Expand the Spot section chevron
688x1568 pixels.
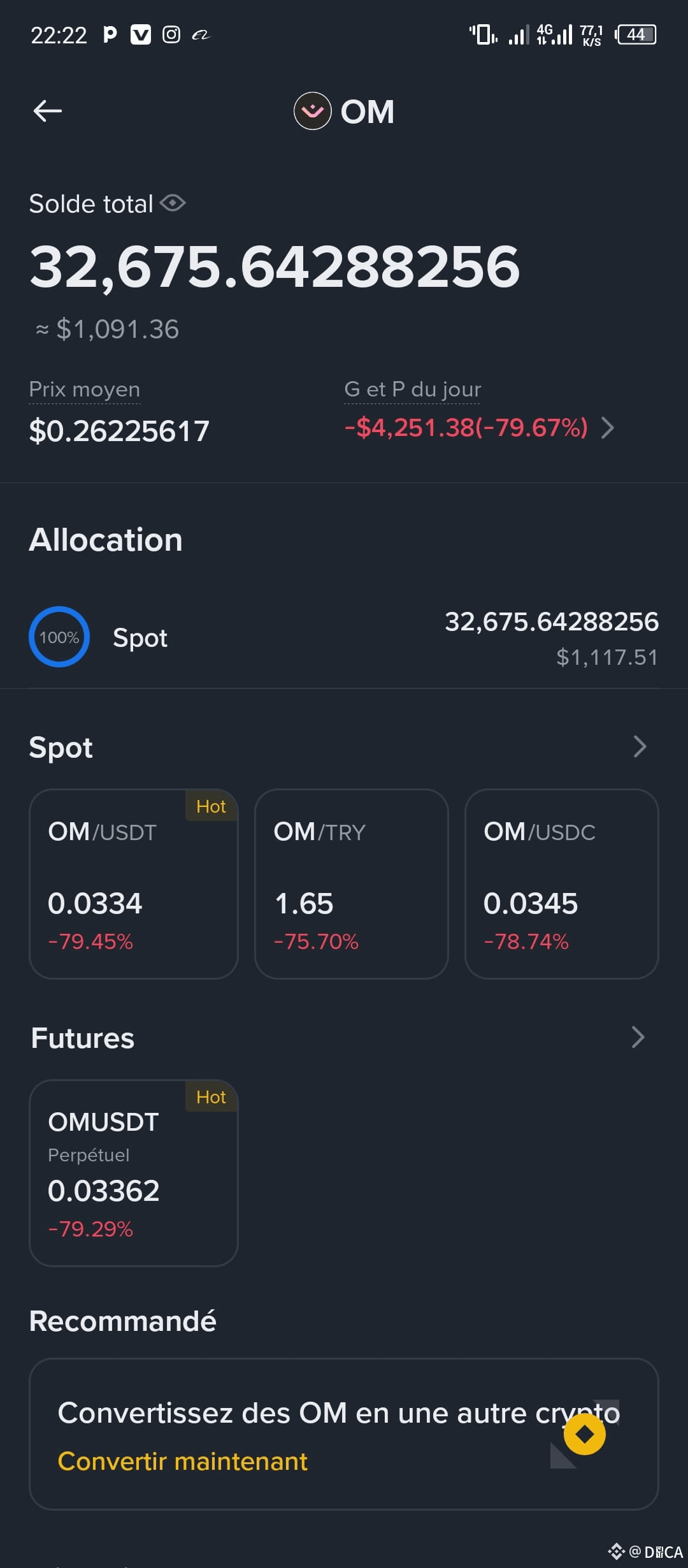[x=640, y=746]
